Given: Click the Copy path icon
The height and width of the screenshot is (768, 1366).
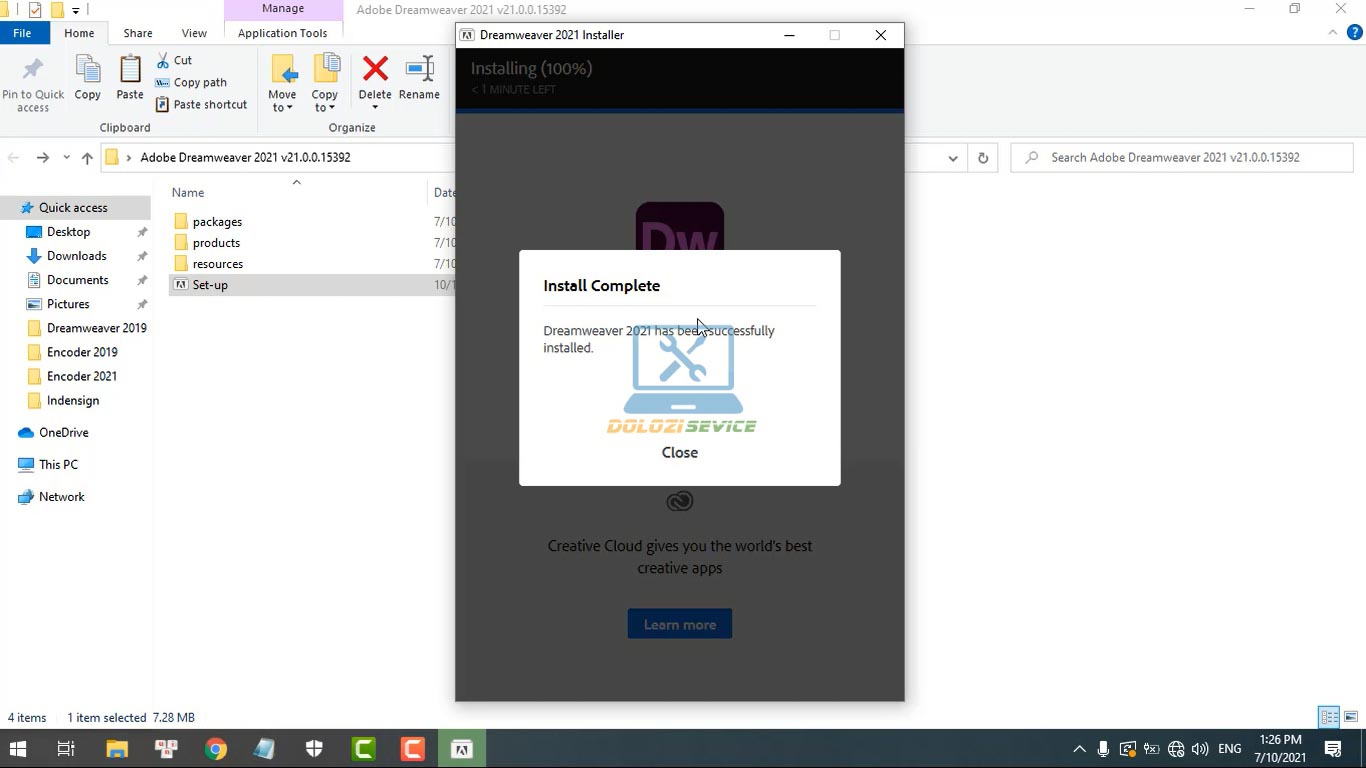Looking at the screenshot, I should coord(163,82).
